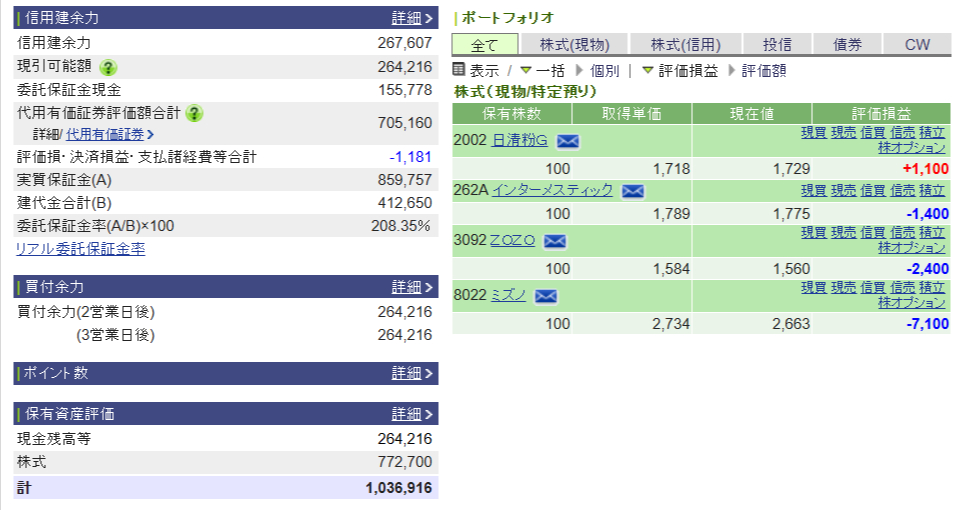The width and height of the screenshot is (963, 510).
Task: Switch to 債券 tab
Action: point(847,44)
